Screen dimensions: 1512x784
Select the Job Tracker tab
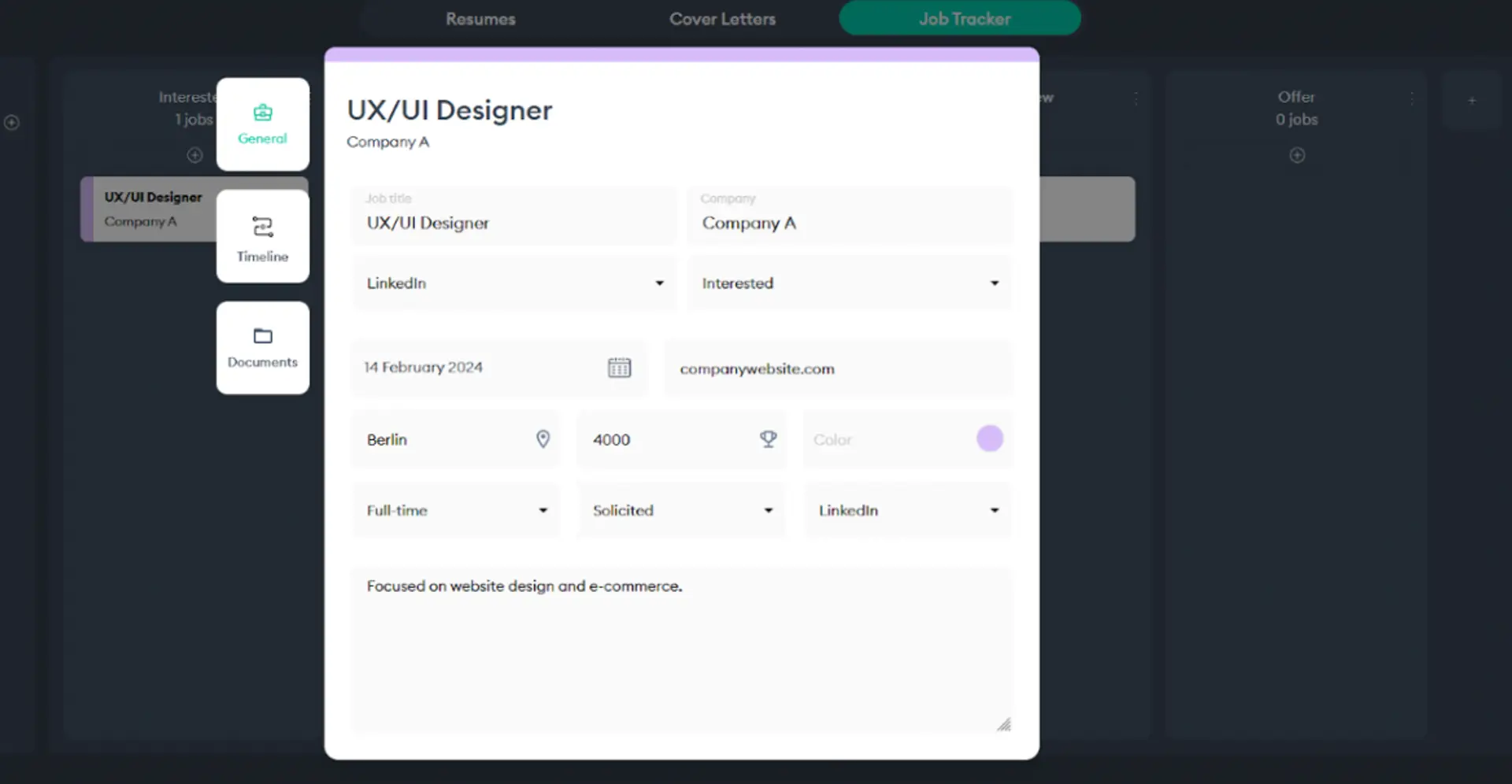coord(964,19)
